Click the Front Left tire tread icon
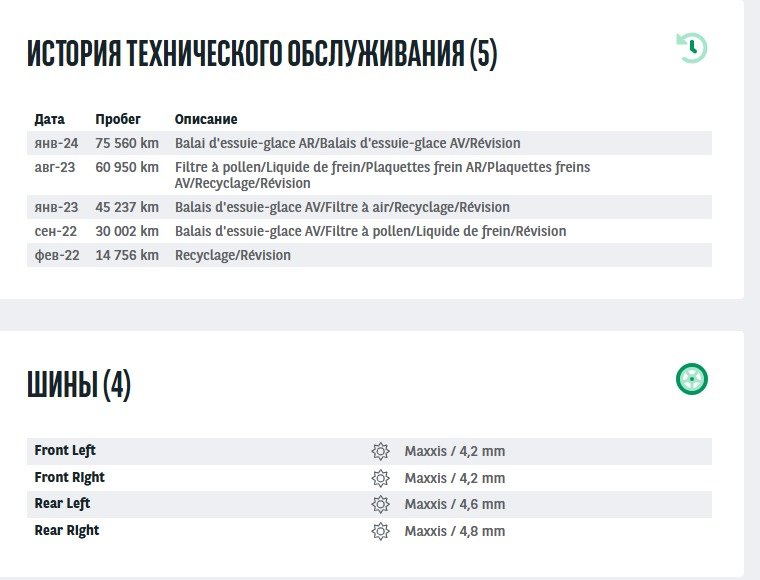Image resolution: width=760 pixels, height=580 pixels. click(x=380, y=451)
